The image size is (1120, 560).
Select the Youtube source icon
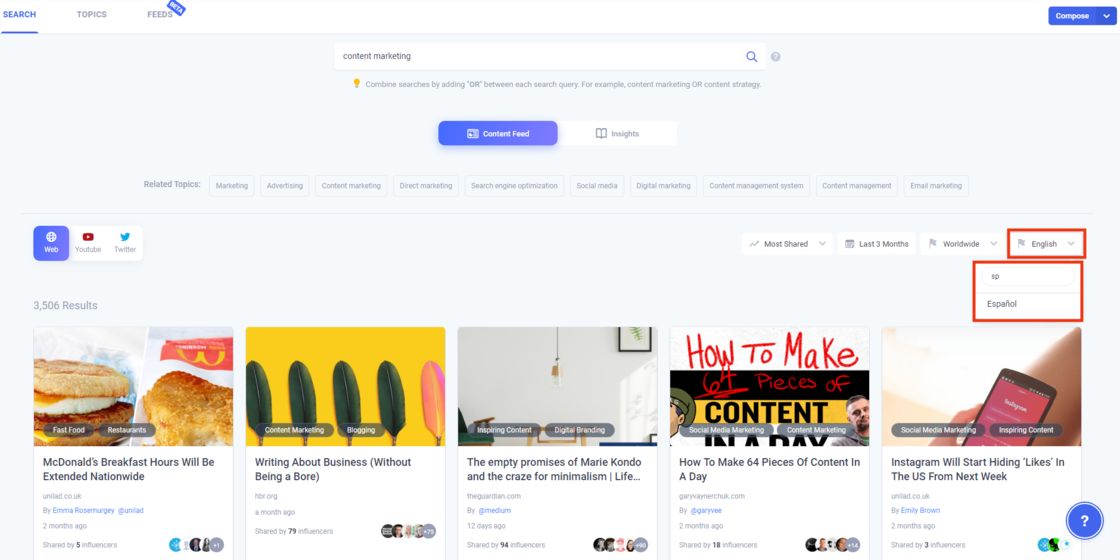pyautogui.click(x=88, y=243)
